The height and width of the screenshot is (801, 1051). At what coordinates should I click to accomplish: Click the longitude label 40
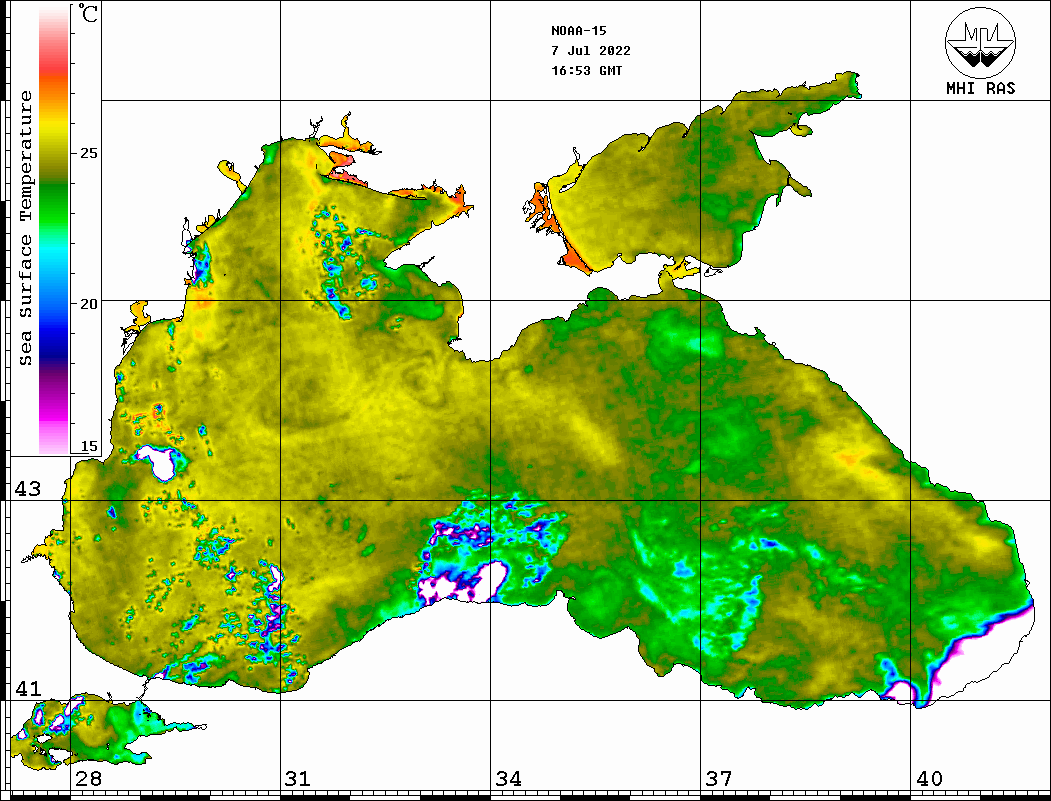click(929, 778)
